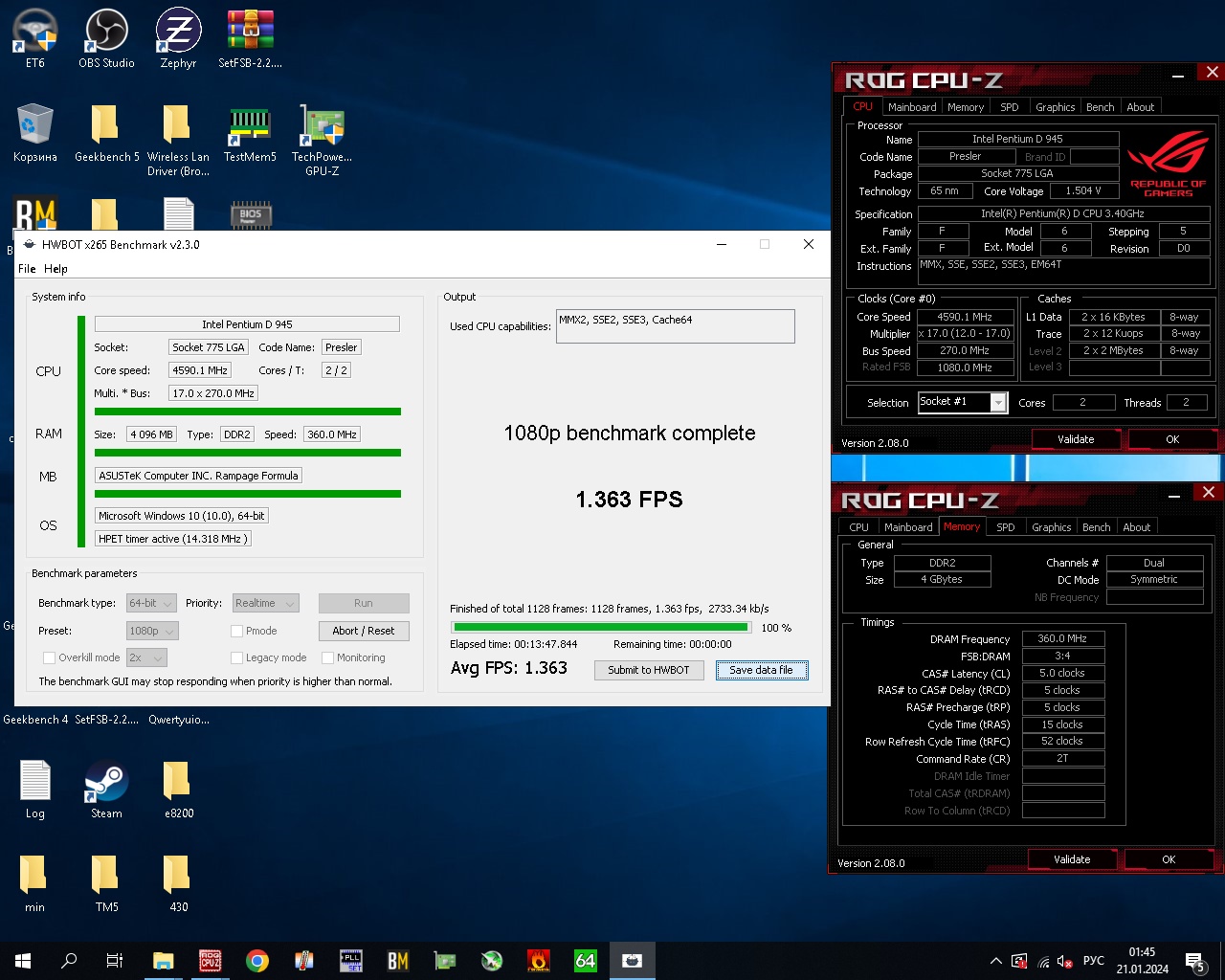Launch TestMem5 desktop shortcut
Image resolution: width=1225 pixels, height=980 pixels.
250,133
